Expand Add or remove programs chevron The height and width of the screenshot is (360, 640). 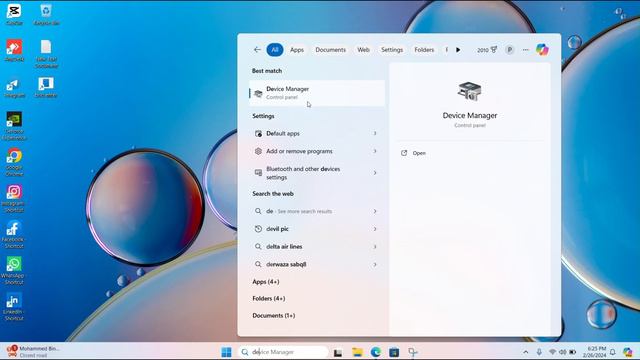[x=375, y=151]
